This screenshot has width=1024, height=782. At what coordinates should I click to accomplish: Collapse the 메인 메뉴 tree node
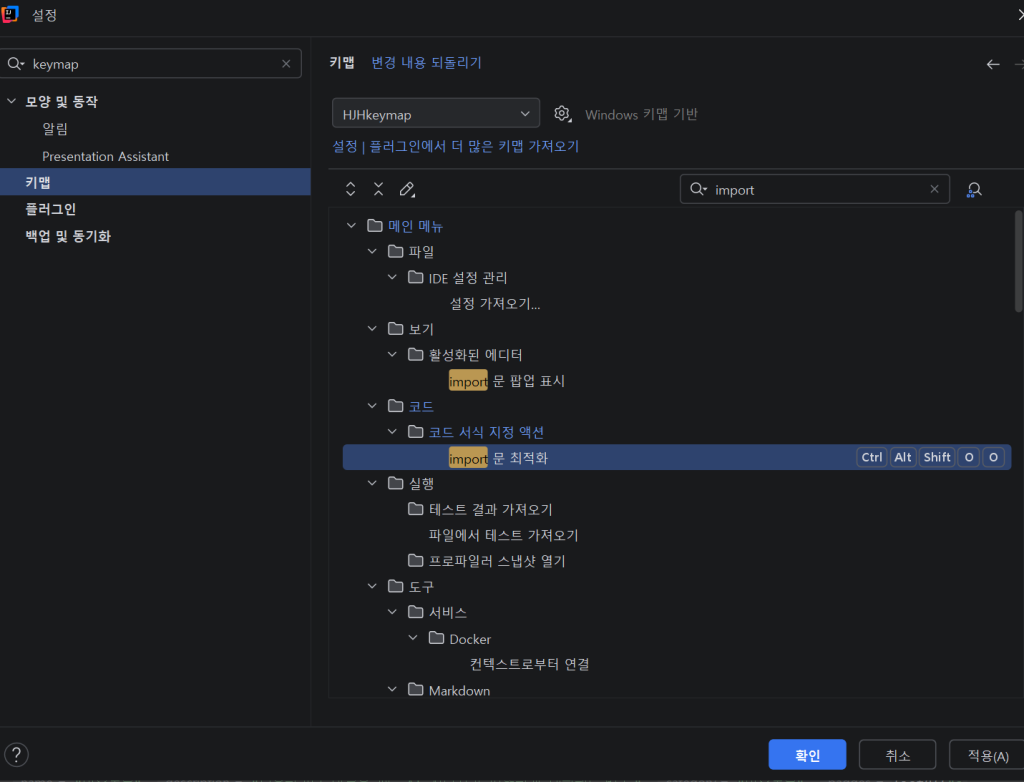point(351,226)
